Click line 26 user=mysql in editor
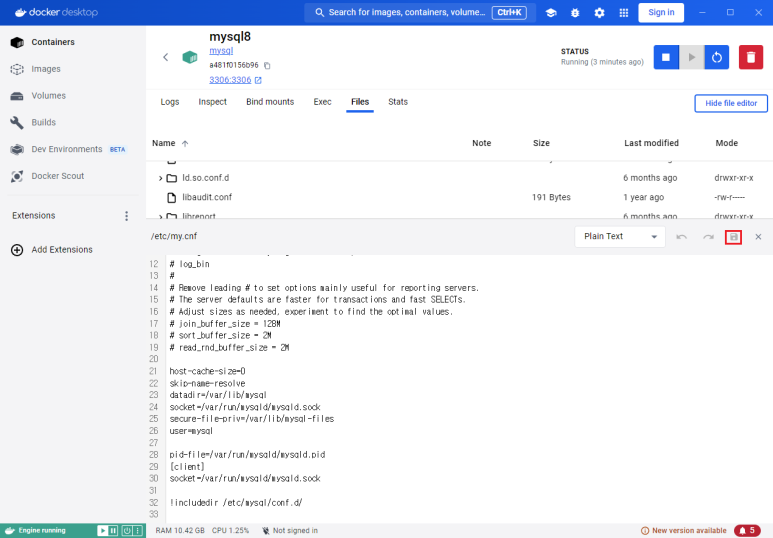The height and width of the screenshot is (538, 773). [x=191, y=431]
